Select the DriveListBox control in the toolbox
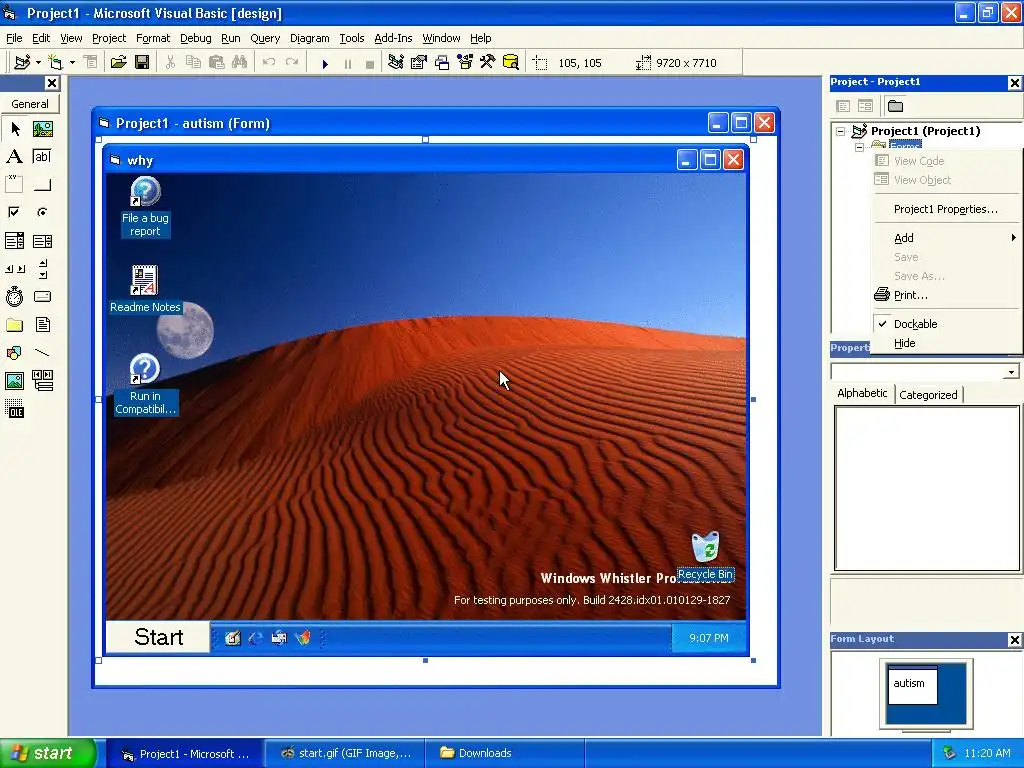 point(42,296)
